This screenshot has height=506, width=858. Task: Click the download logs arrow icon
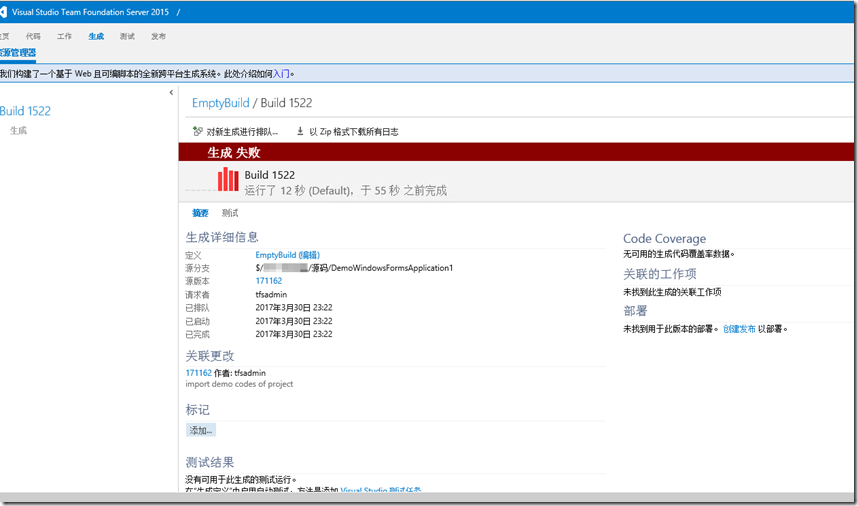(x=300, y=131)
